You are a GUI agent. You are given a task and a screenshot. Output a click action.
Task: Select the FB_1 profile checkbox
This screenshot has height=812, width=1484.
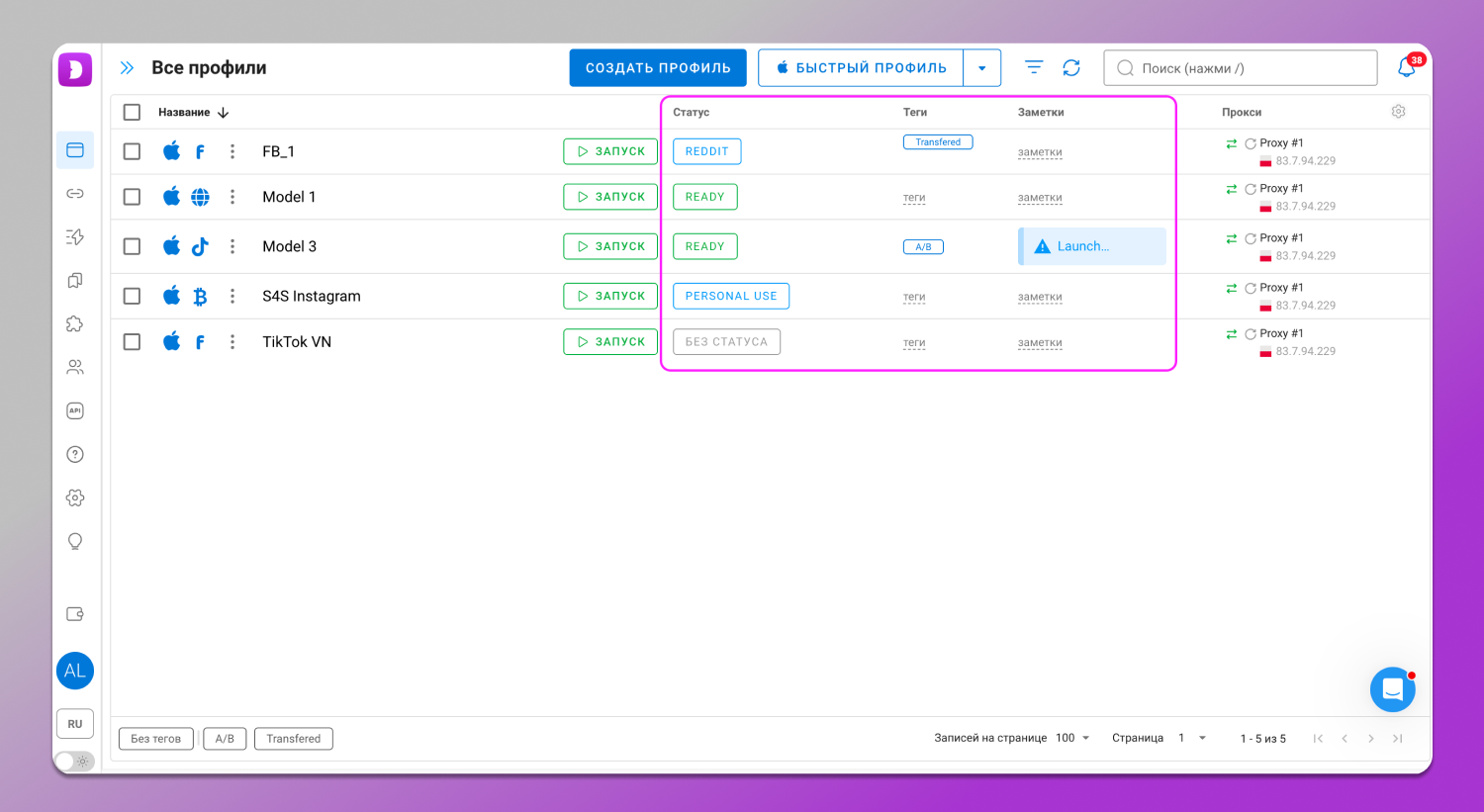pos(132,151)
